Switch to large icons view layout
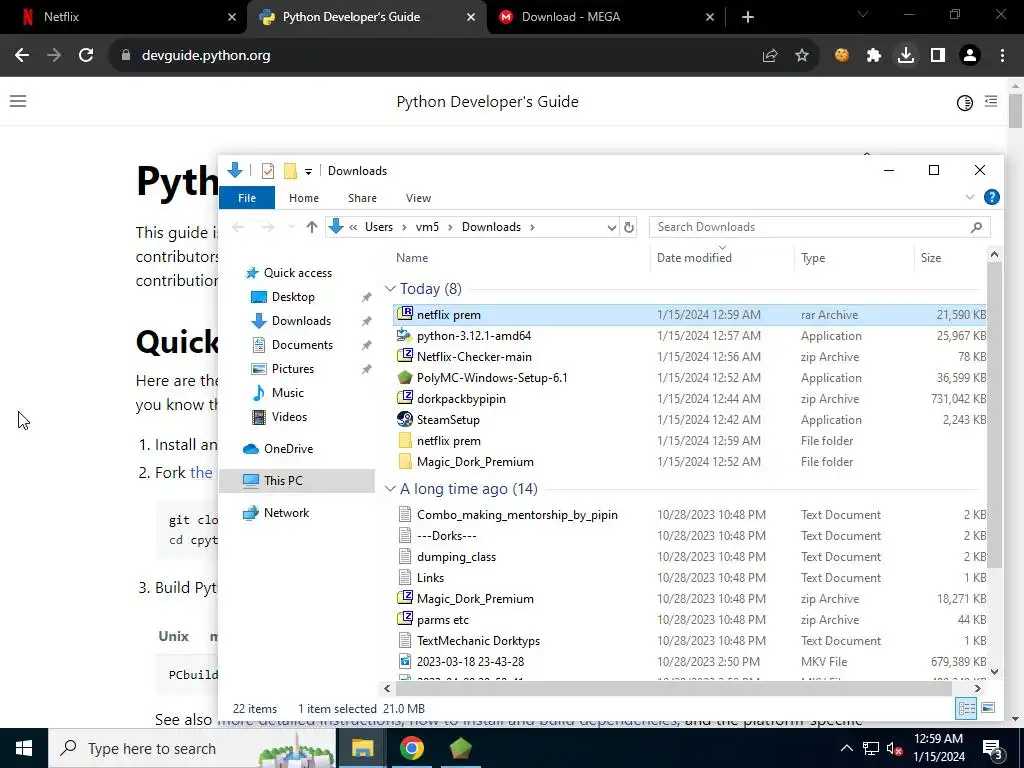This screenshot has width=1024, height=768. point(988,708)
